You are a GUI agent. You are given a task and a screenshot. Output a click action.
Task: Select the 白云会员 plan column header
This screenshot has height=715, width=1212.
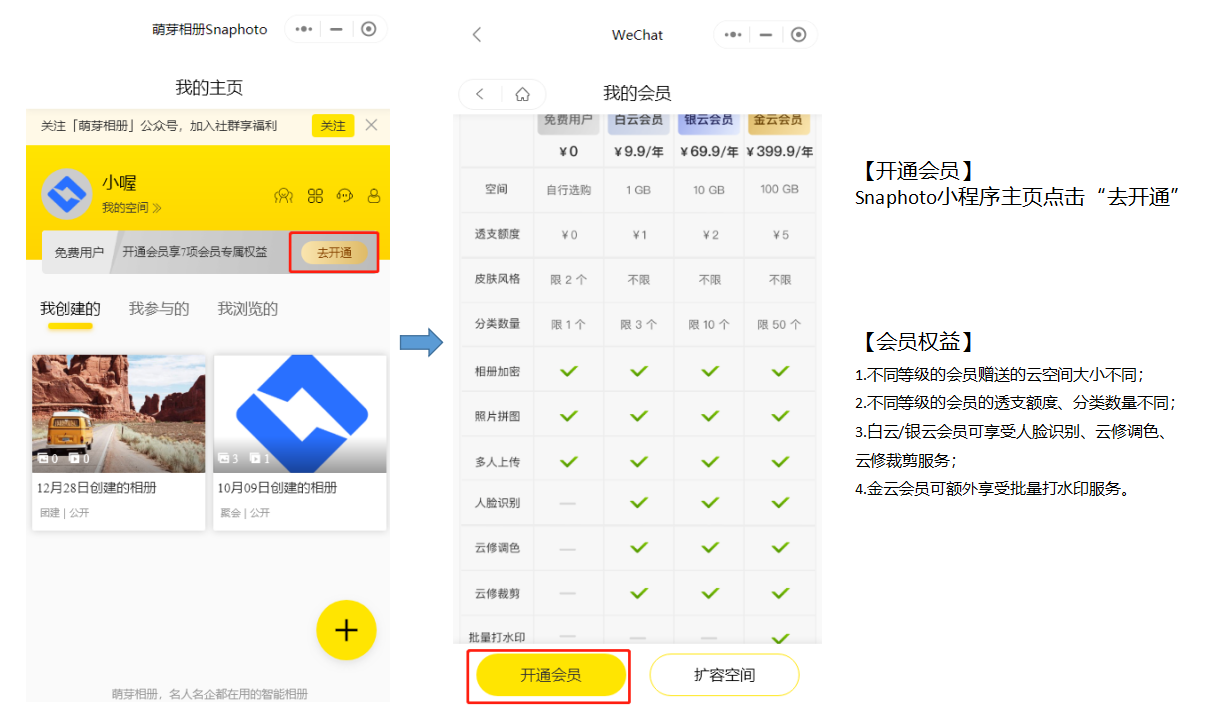[x=638, y=121]
